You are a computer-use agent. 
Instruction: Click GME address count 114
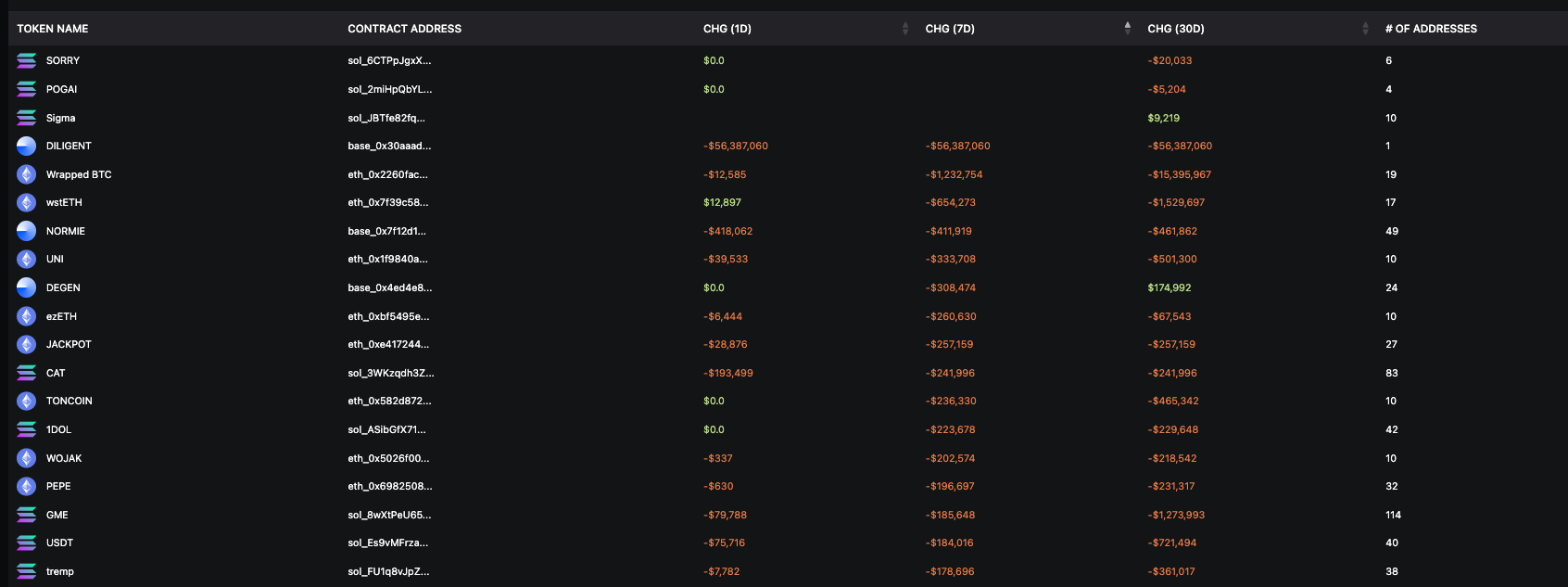1393,515
